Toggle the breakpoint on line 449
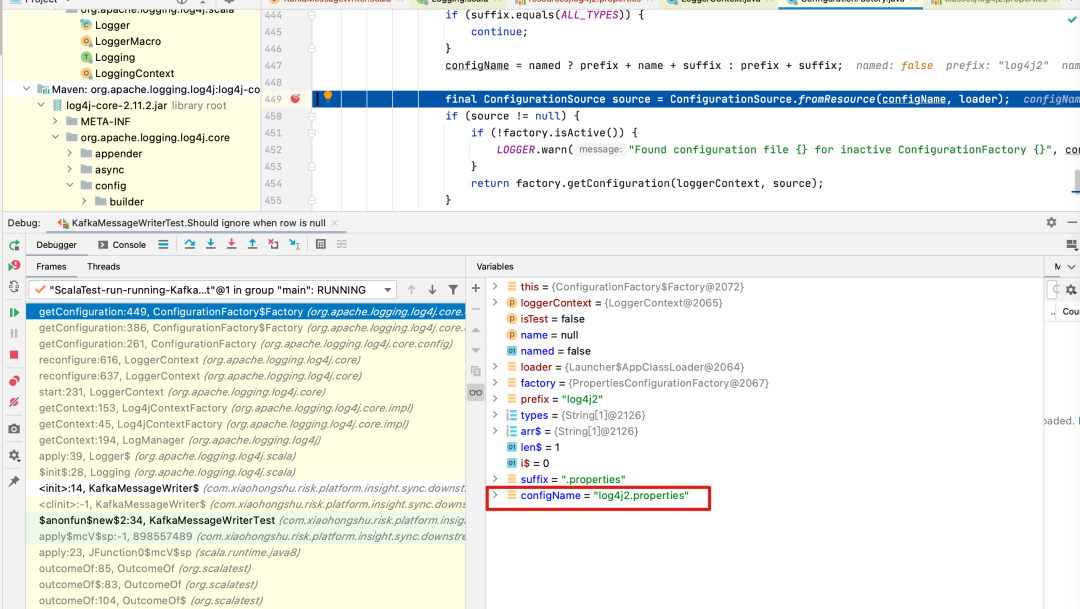 click(x=295, y=99)
